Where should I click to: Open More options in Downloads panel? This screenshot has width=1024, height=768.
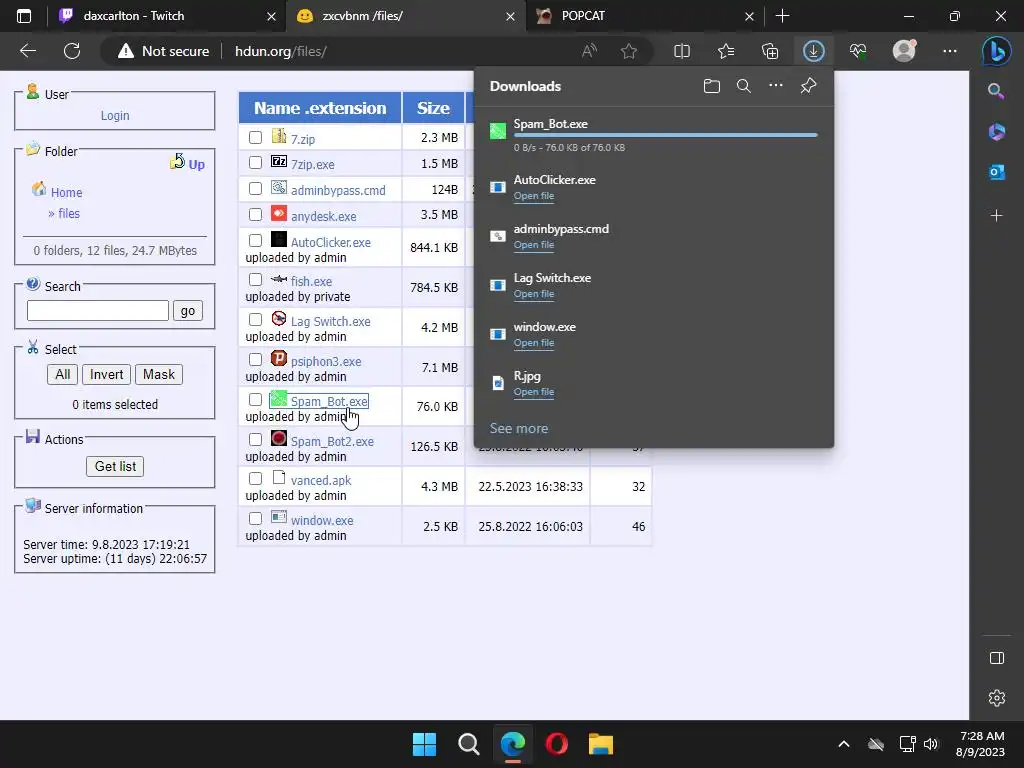[x=776, y=86]
